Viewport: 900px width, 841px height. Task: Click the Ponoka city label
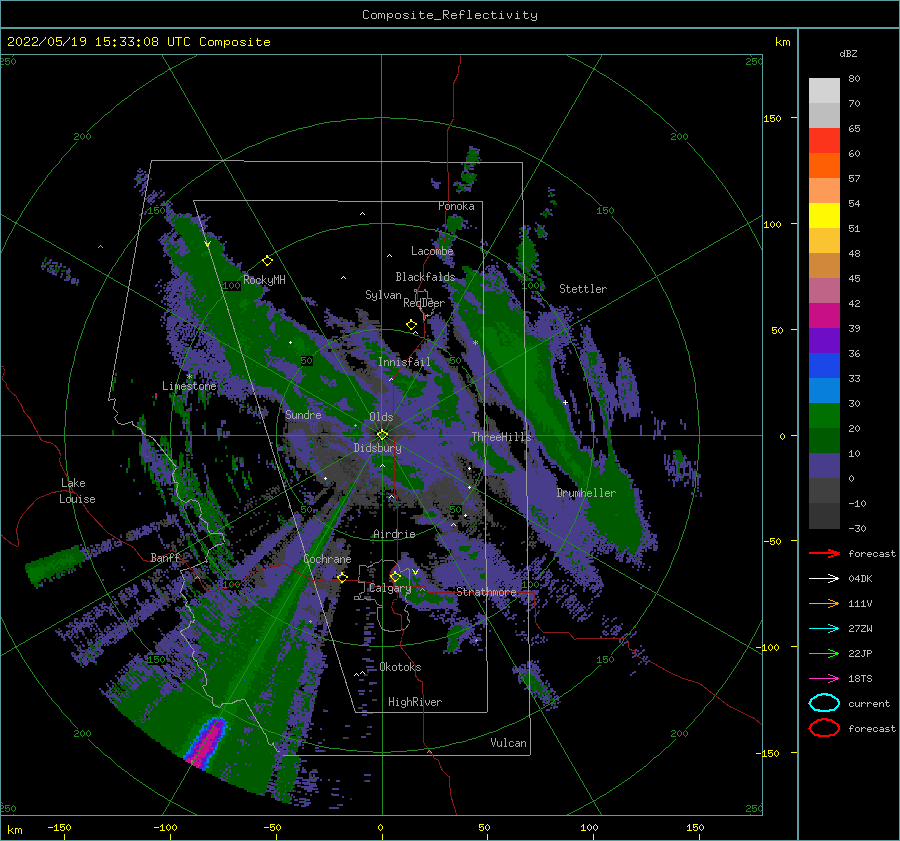coord(456,206)
